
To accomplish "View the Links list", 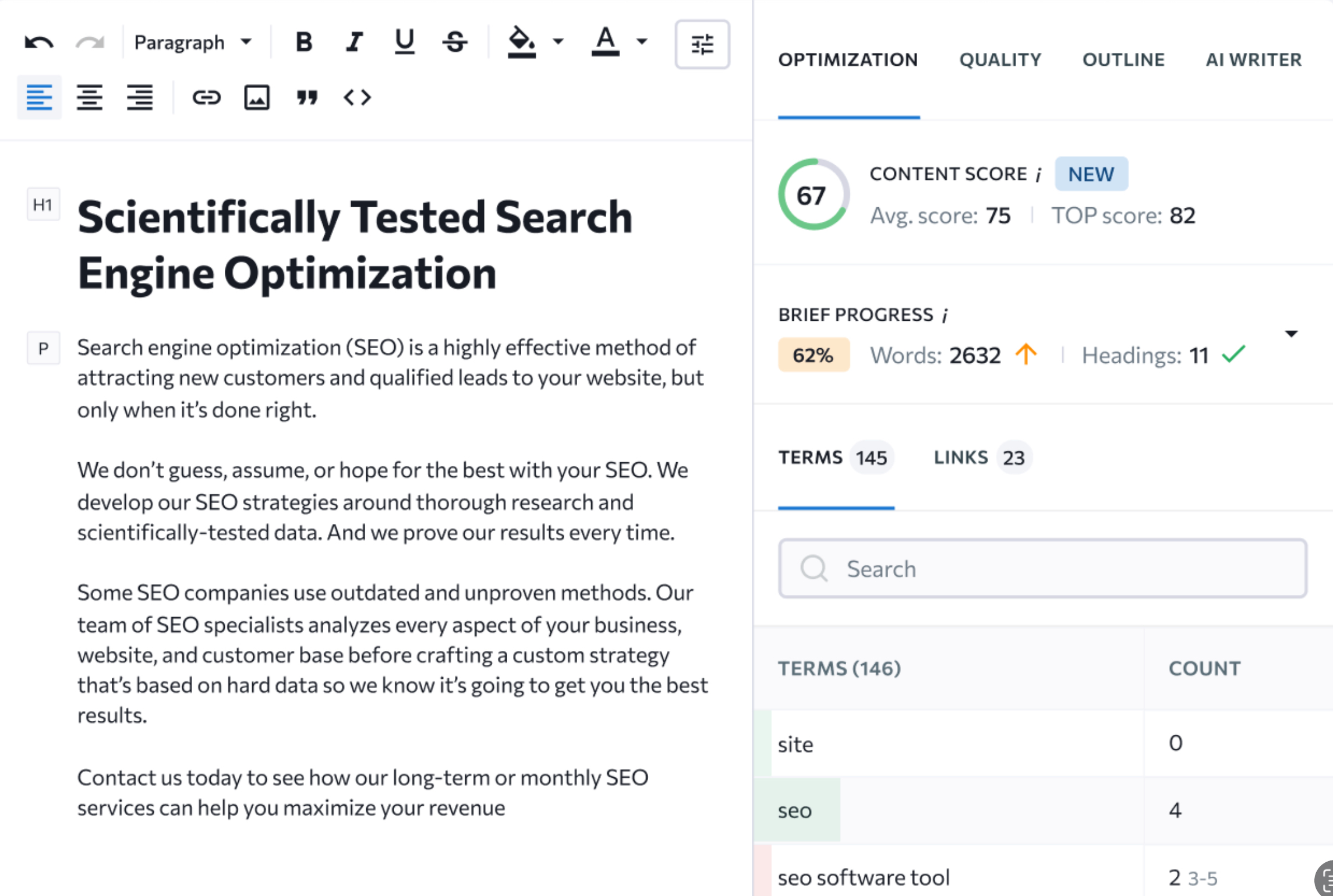I will coord(981,458).
